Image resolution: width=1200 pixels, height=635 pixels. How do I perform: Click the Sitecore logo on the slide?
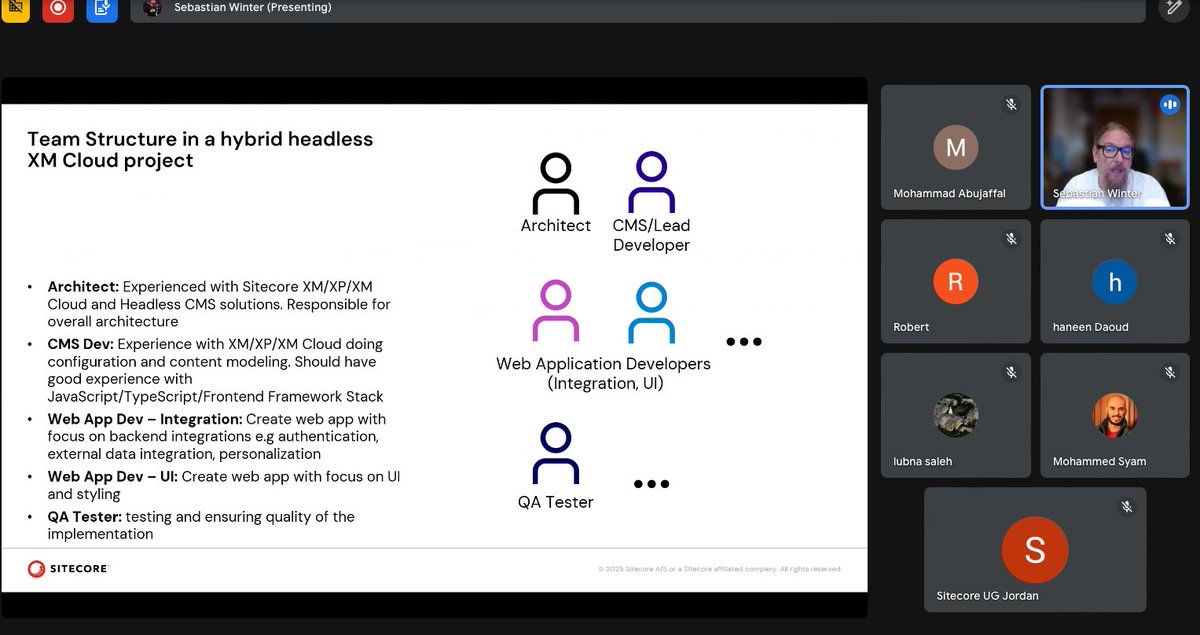[68, 569]
